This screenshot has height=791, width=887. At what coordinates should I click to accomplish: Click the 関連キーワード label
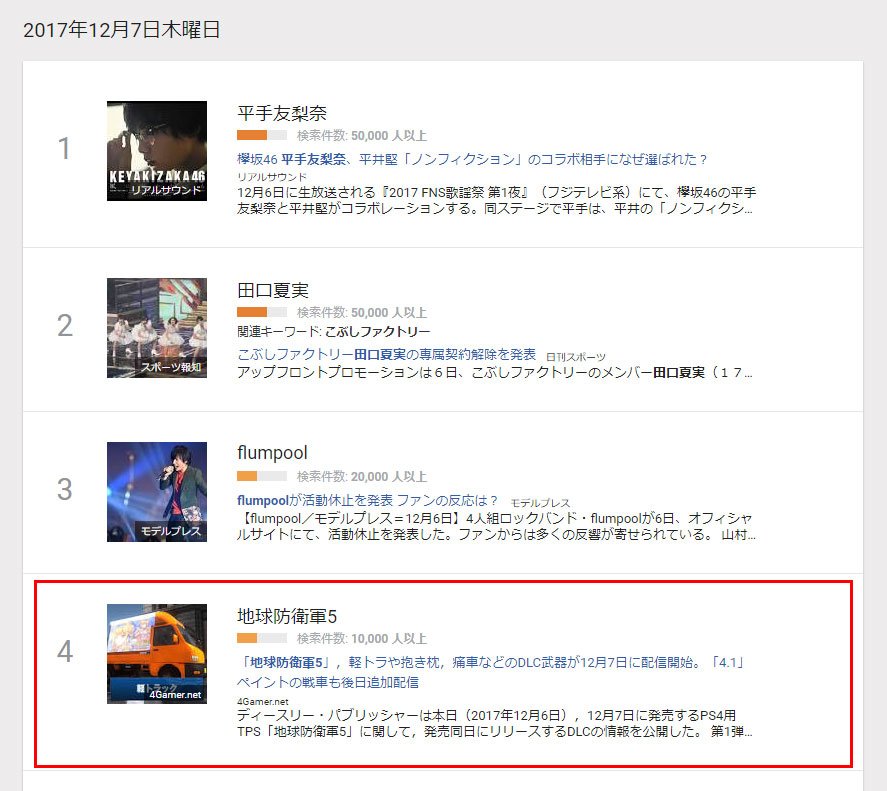tap(279, 332)
